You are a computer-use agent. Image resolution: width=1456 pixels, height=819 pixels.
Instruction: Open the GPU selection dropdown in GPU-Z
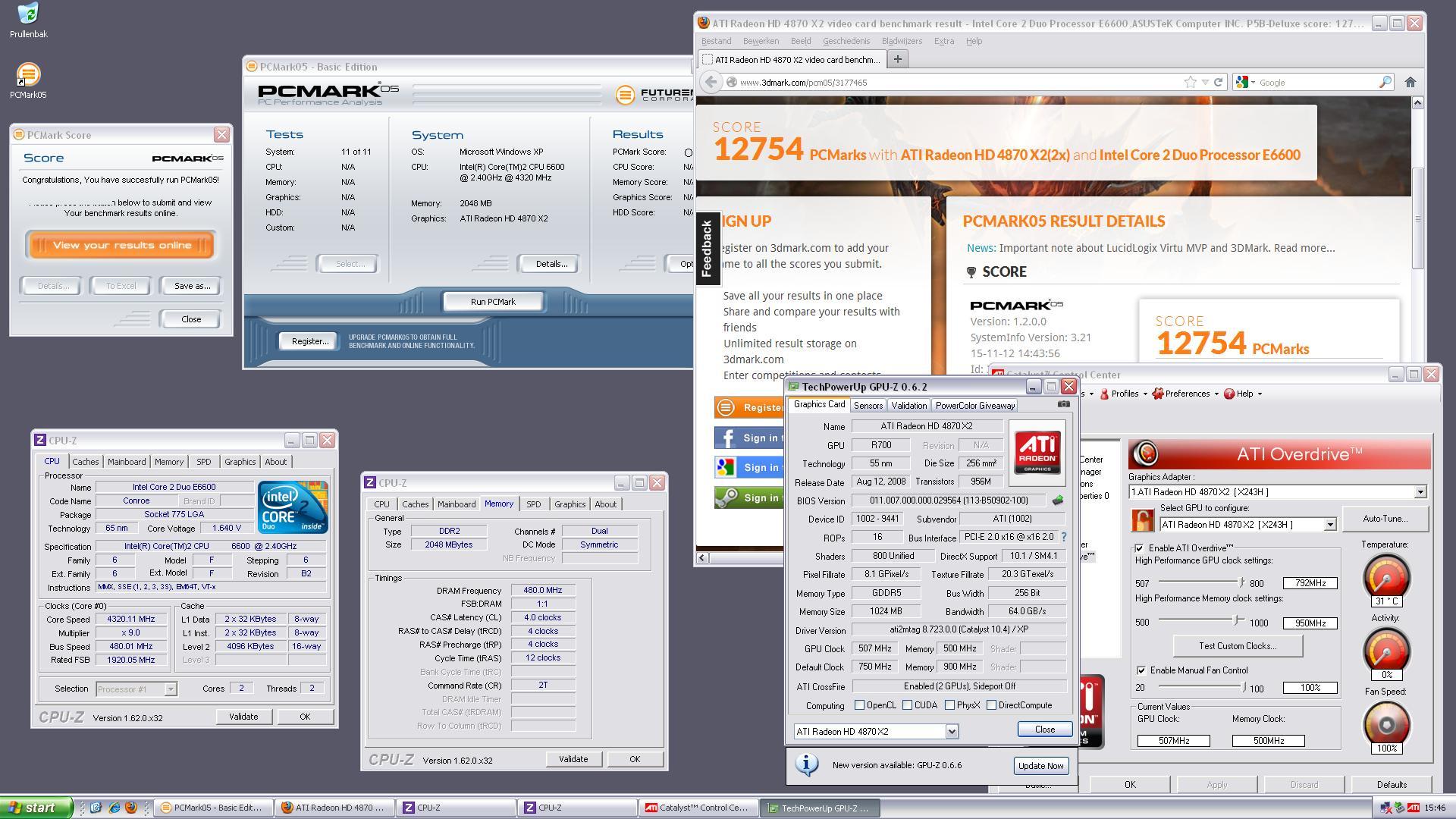(x=952, y=732)
